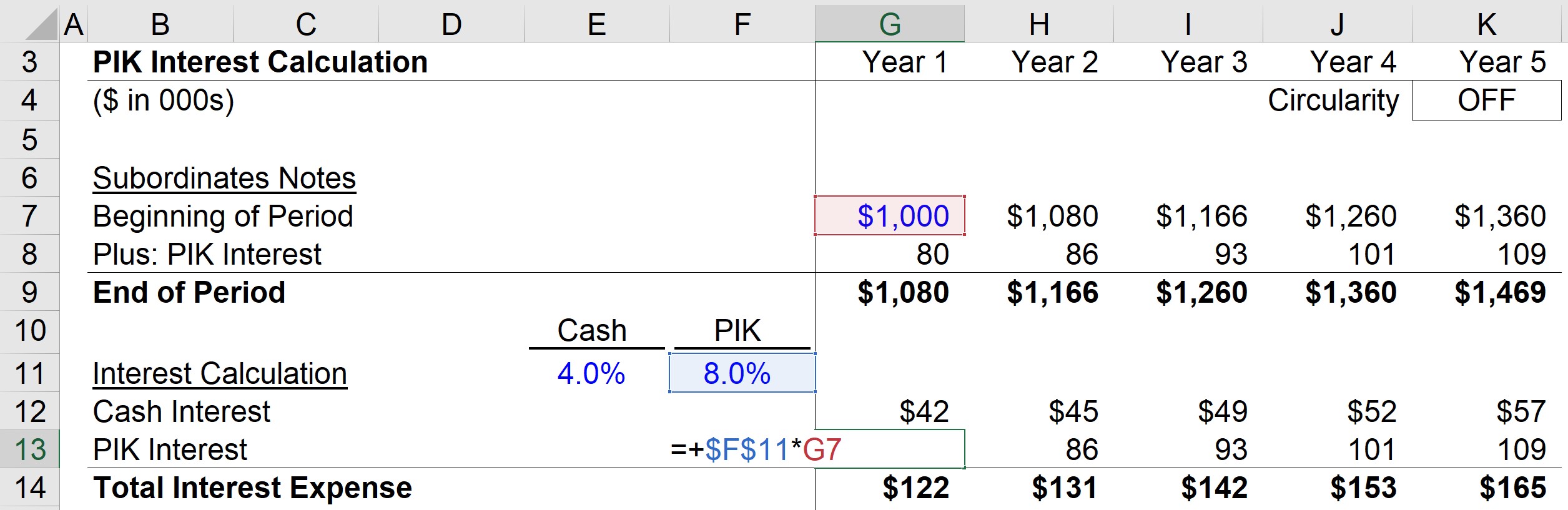Select the Circularity OFF toggle cell
The image size is (1568, 510).
coord(1487,100)
